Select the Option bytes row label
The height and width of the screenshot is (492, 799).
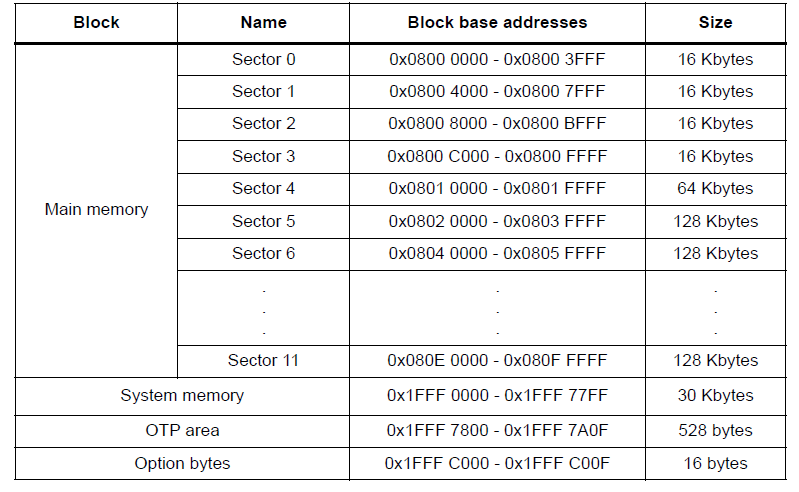pyautogui.click(x=182, y=463)
